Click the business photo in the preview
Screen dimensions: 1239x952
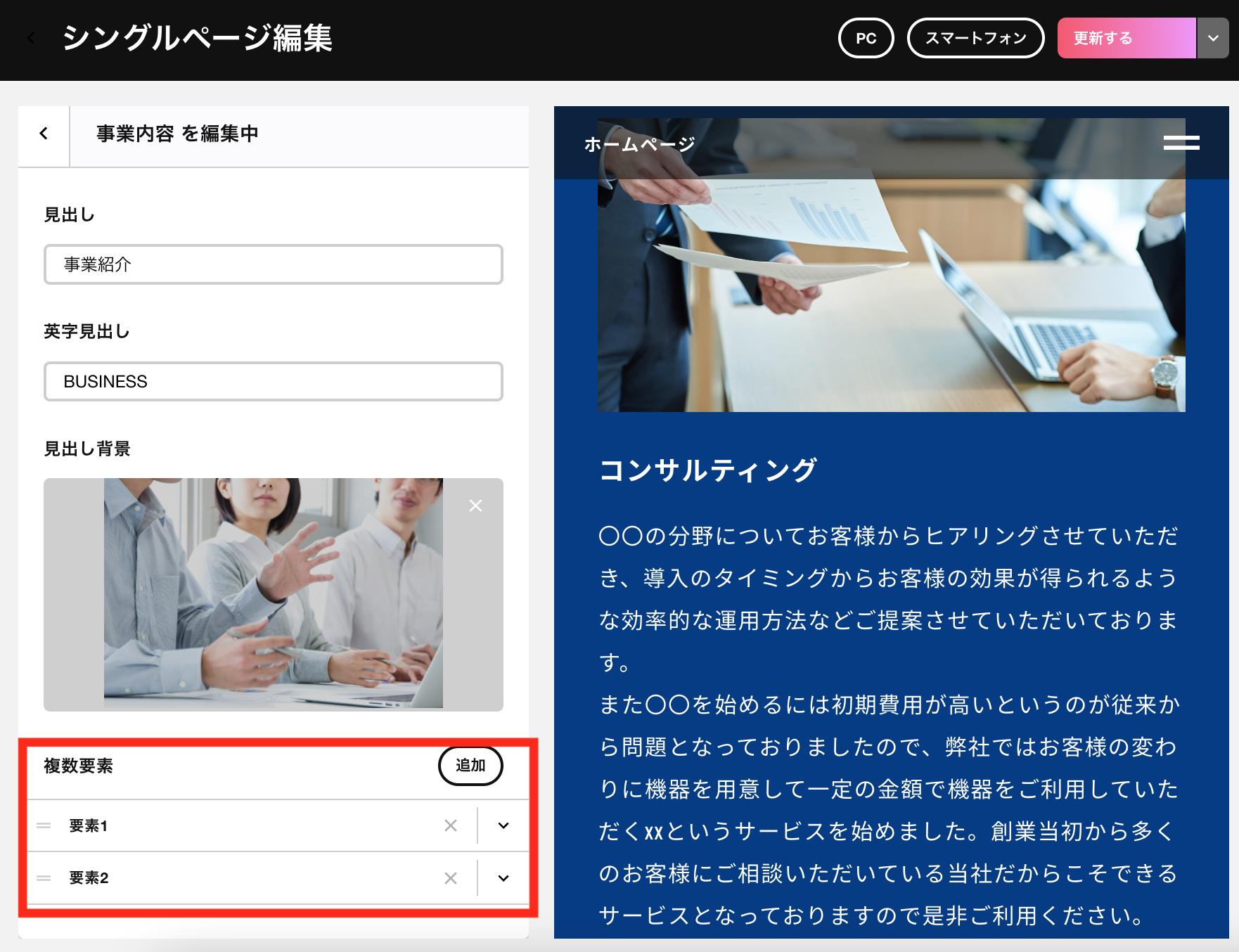(x=891, y=265)
